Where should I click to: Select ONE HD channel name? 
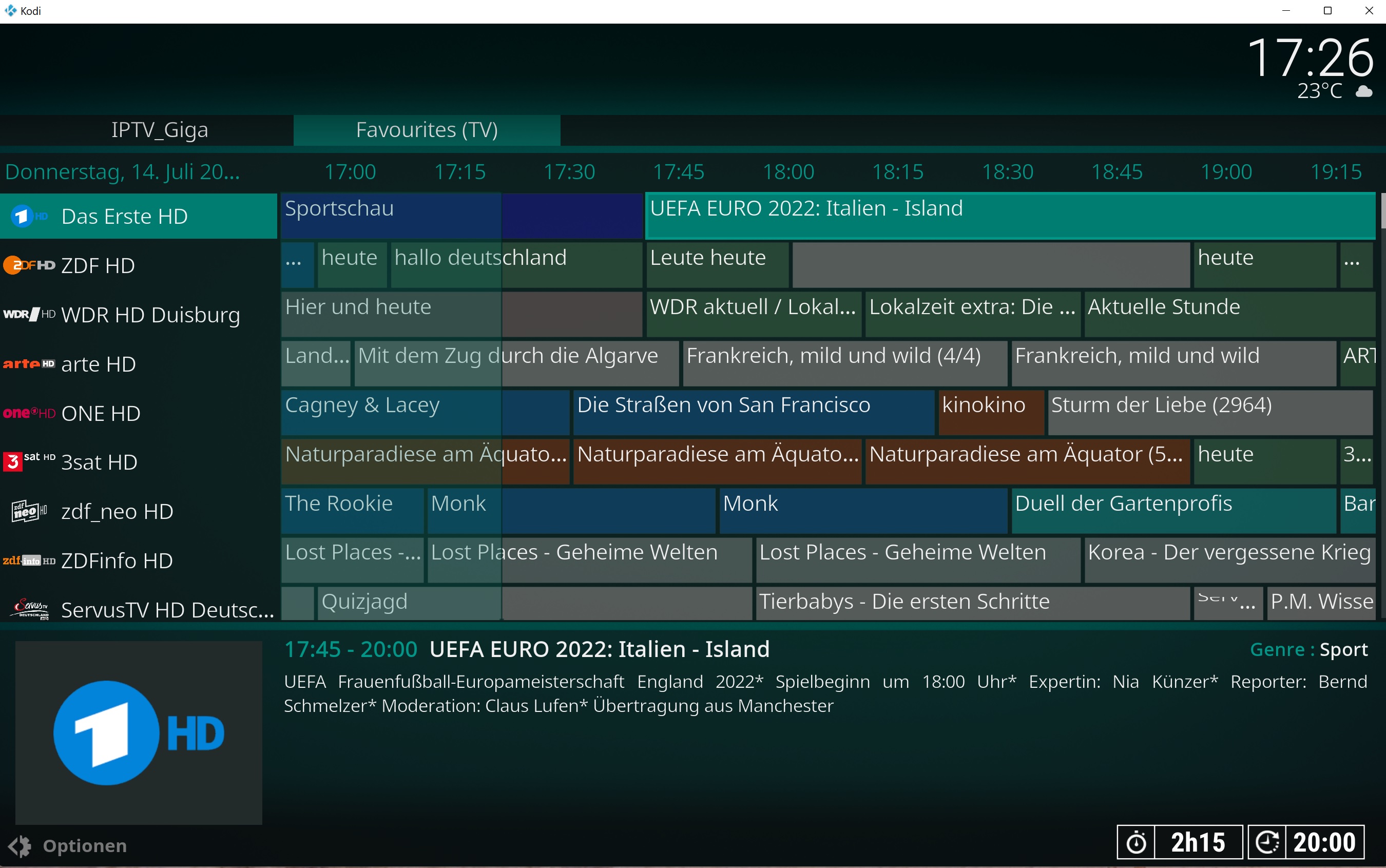101,413
